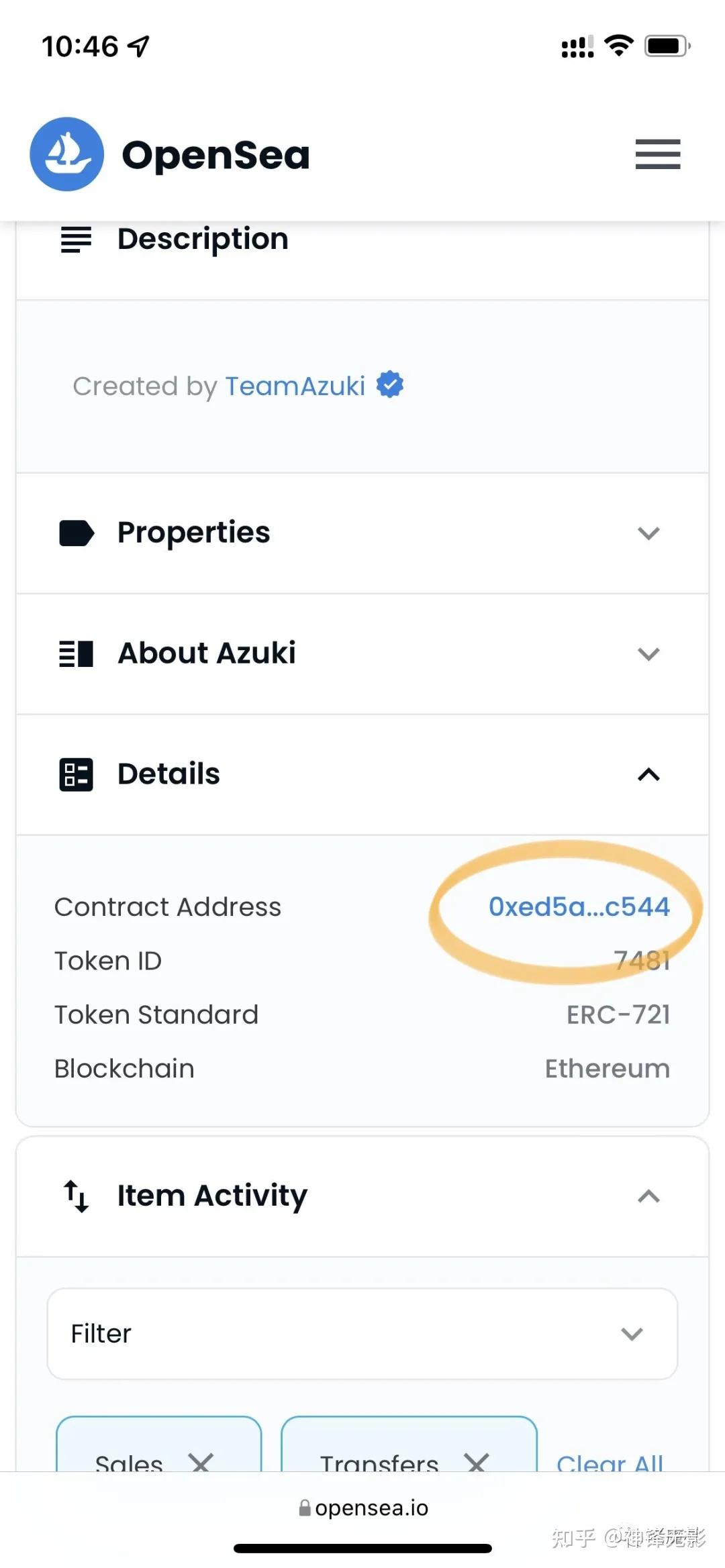Expand the About Azuki chevron
This screenshot has width=725, height=1568.
(x=648, y=654)
